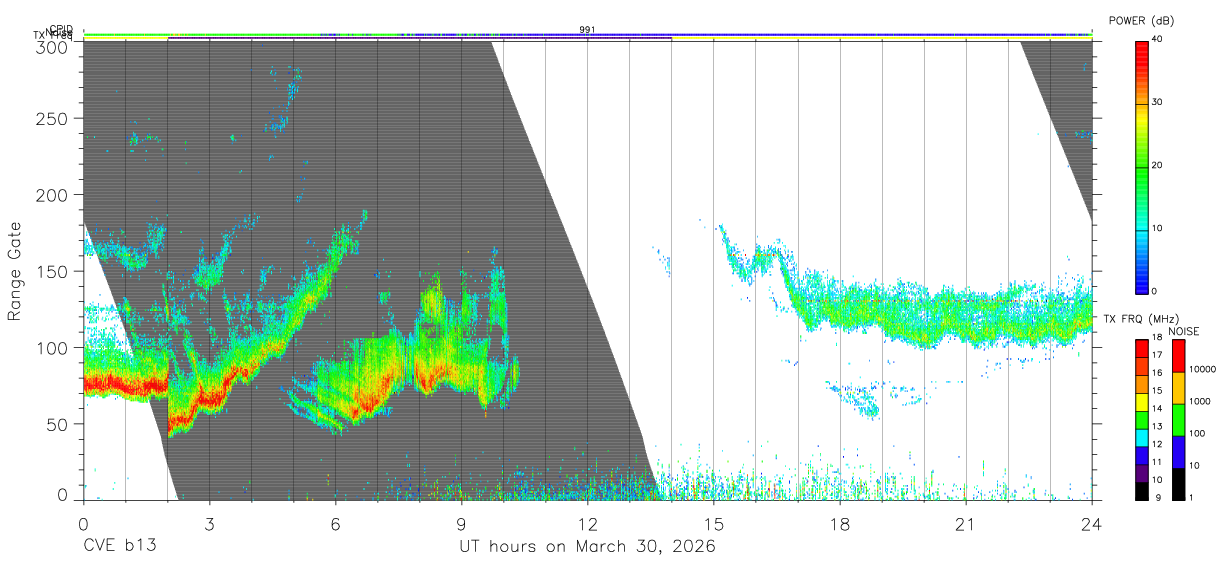Click the 3 hour tick label
The image size is (1228, 567).
(x=209, y=524)
